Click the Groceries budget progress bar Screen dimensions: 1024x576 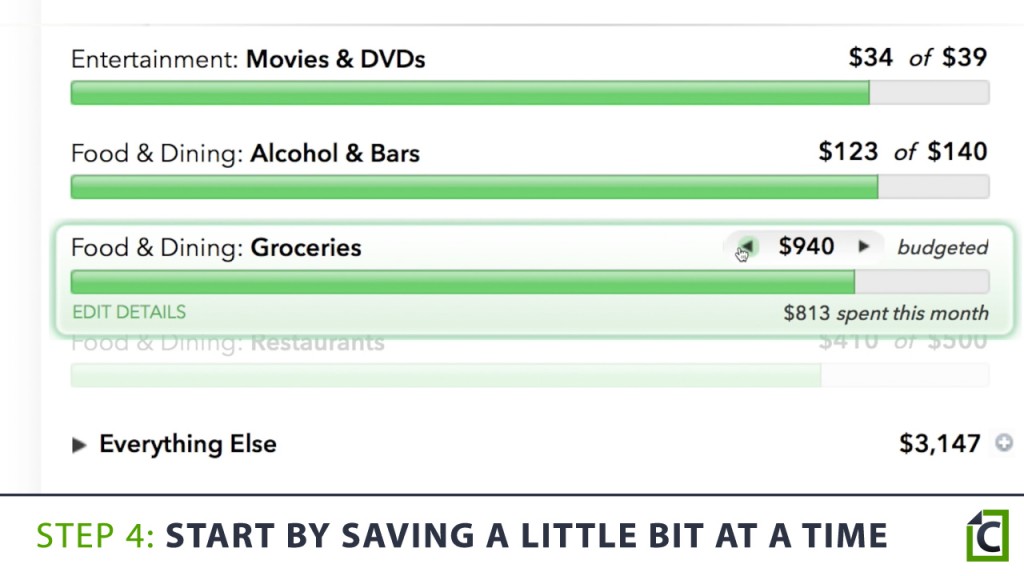(x=529, y=281)
